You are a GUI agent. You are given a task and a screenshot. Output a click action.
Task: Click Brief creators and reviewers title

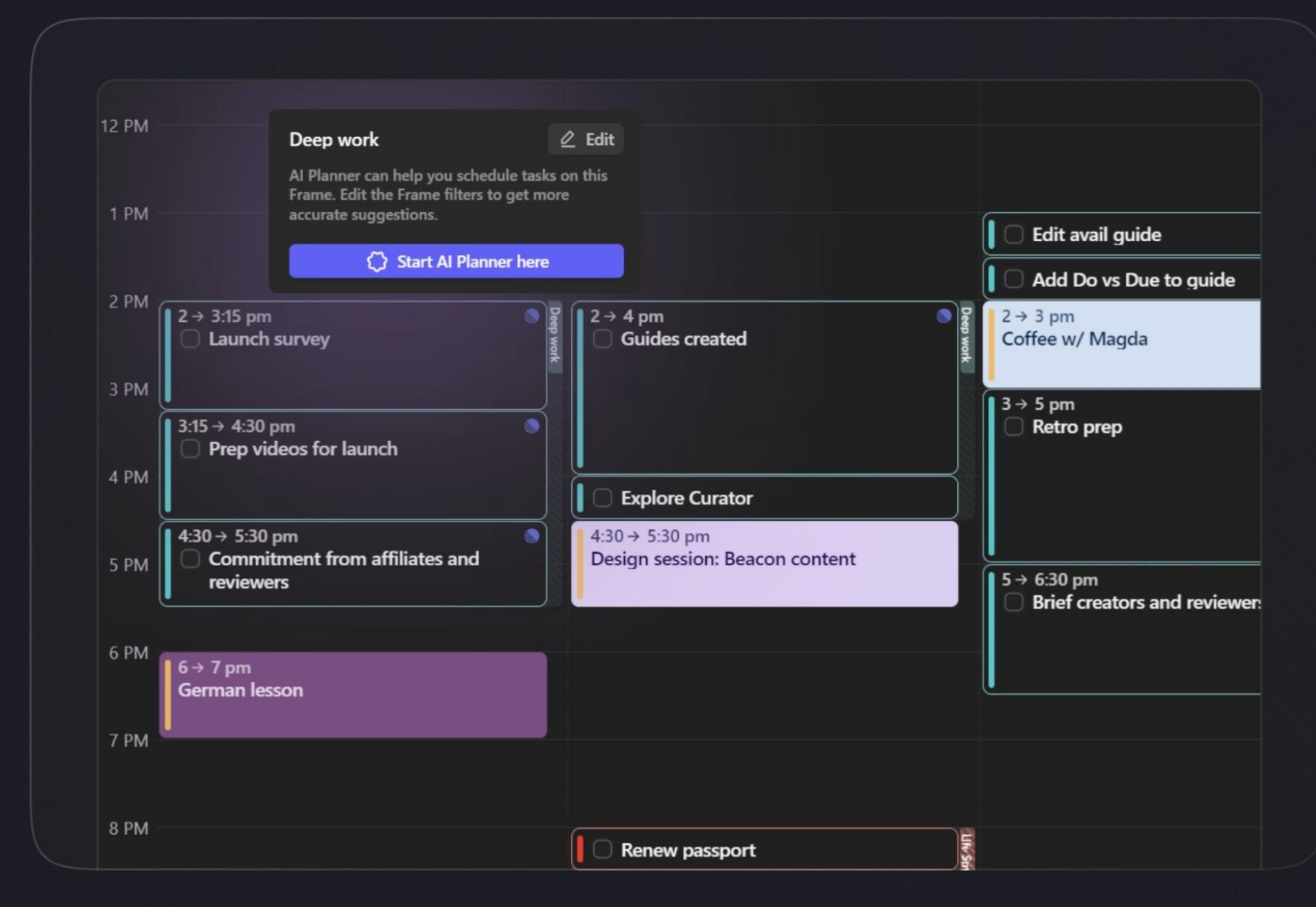[1146, 602]
